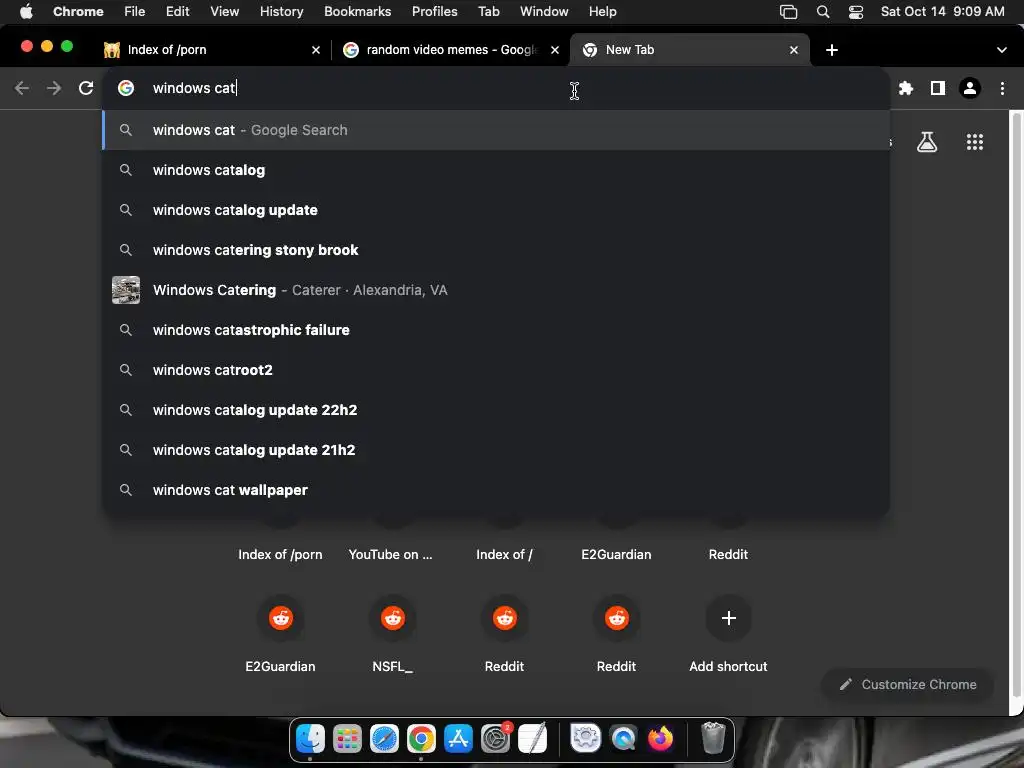Open the File menu
1024x768 pixels.
(135, 12)
